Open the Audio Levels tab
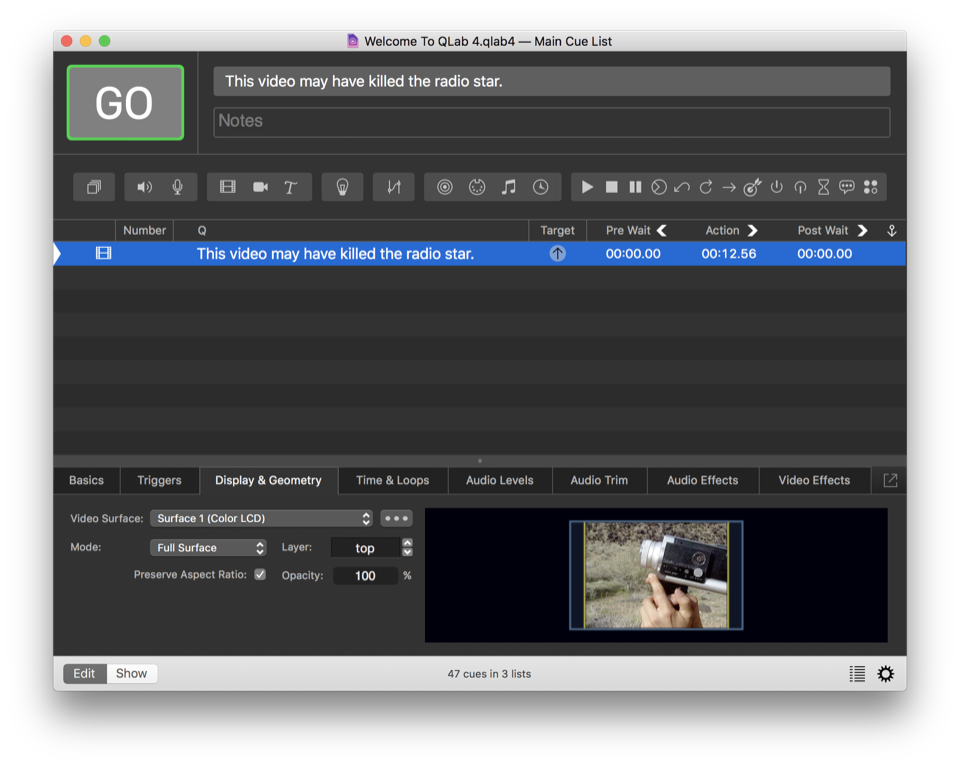 pyautogui.click(x=499, y=480)
